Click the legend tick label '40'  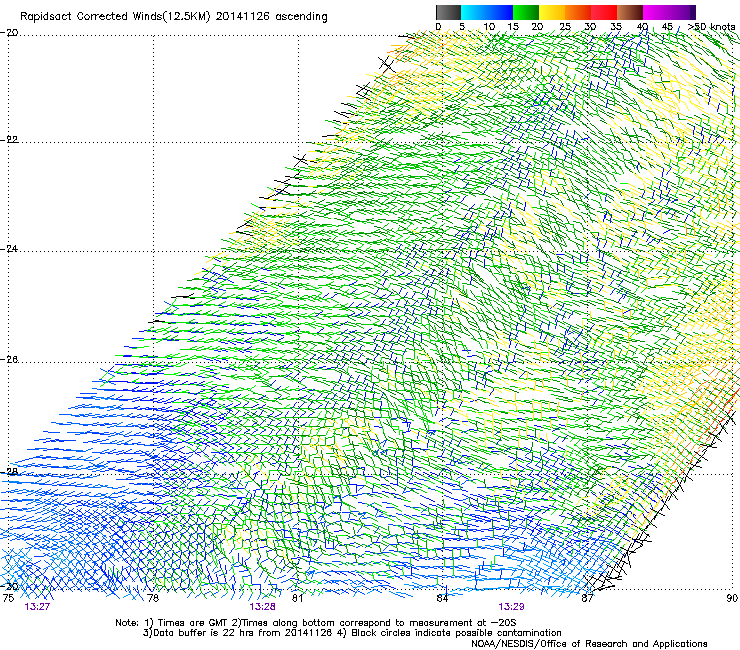(642, 27)
